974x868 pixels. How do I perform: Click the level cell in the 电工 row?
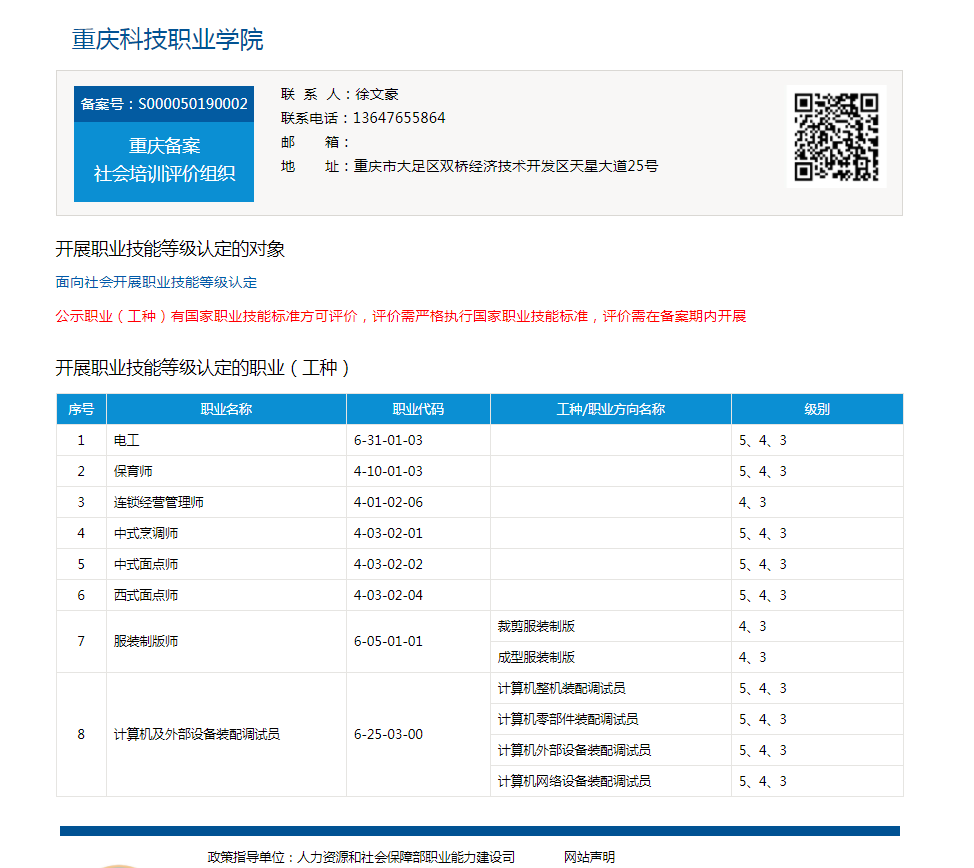pos(817,441)
